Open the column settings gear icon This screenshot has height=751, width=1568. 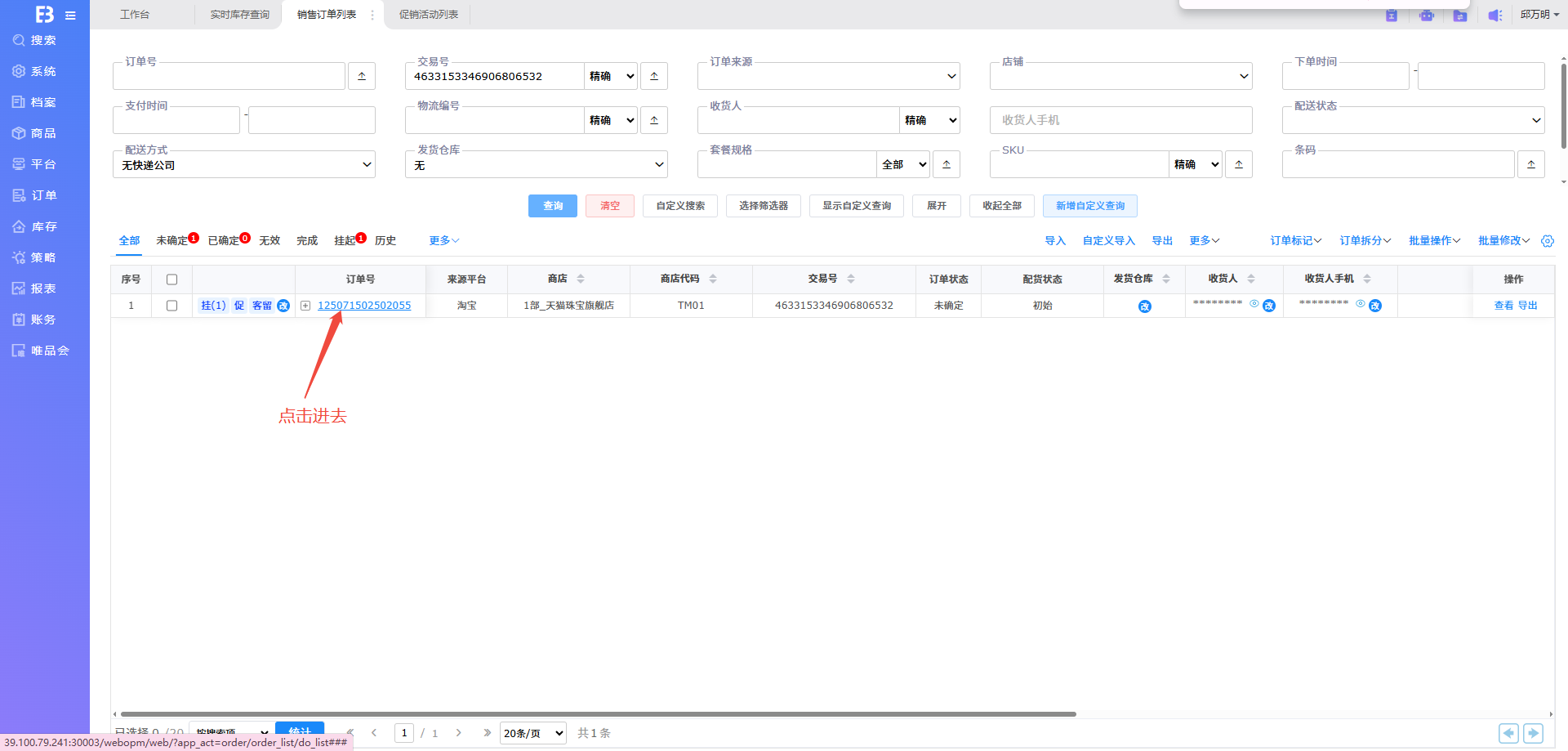[x=1547, y=241]
